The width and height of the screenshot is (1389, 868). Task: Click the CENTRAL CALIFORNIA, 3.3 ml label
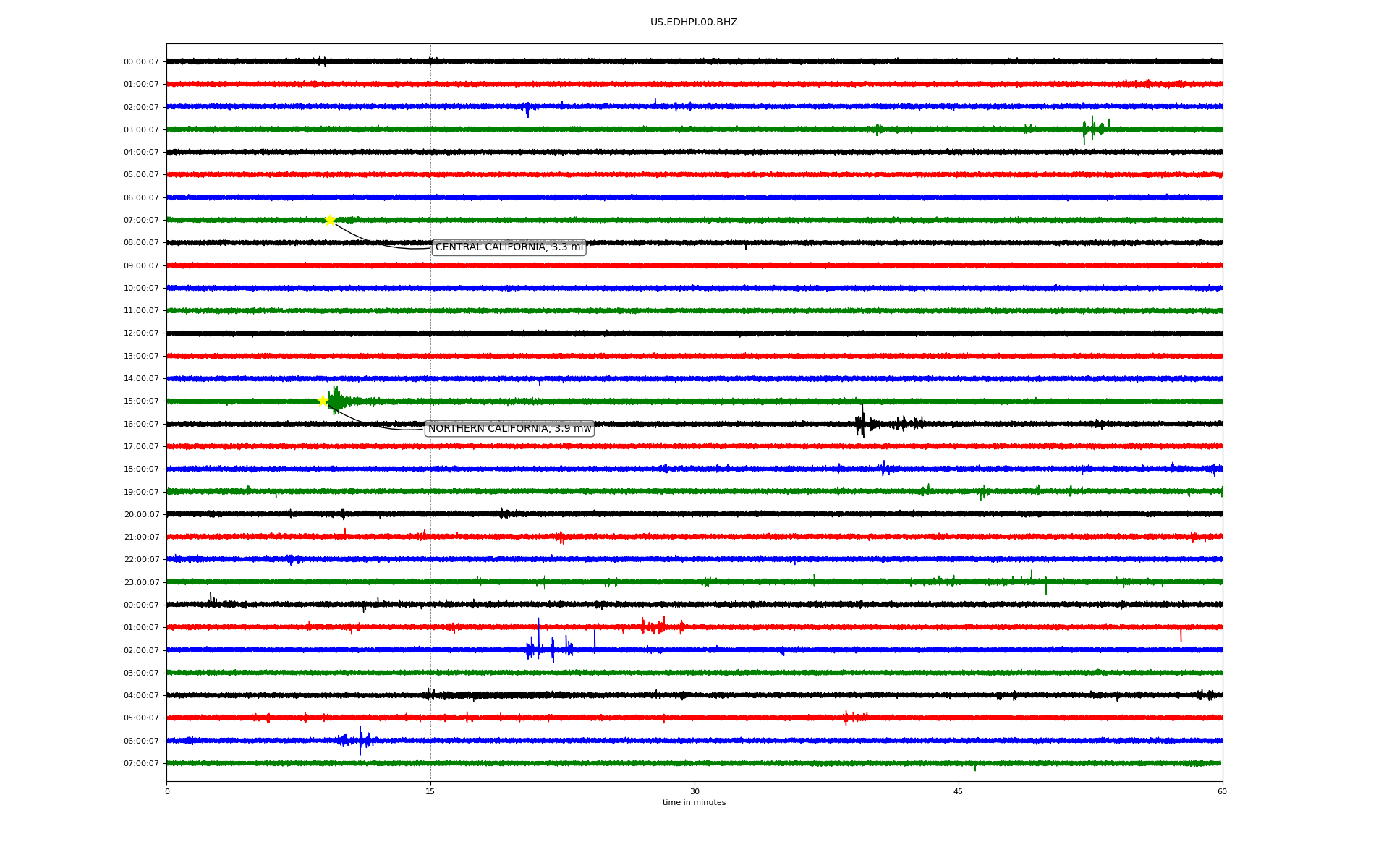click(x=509, y=247)
